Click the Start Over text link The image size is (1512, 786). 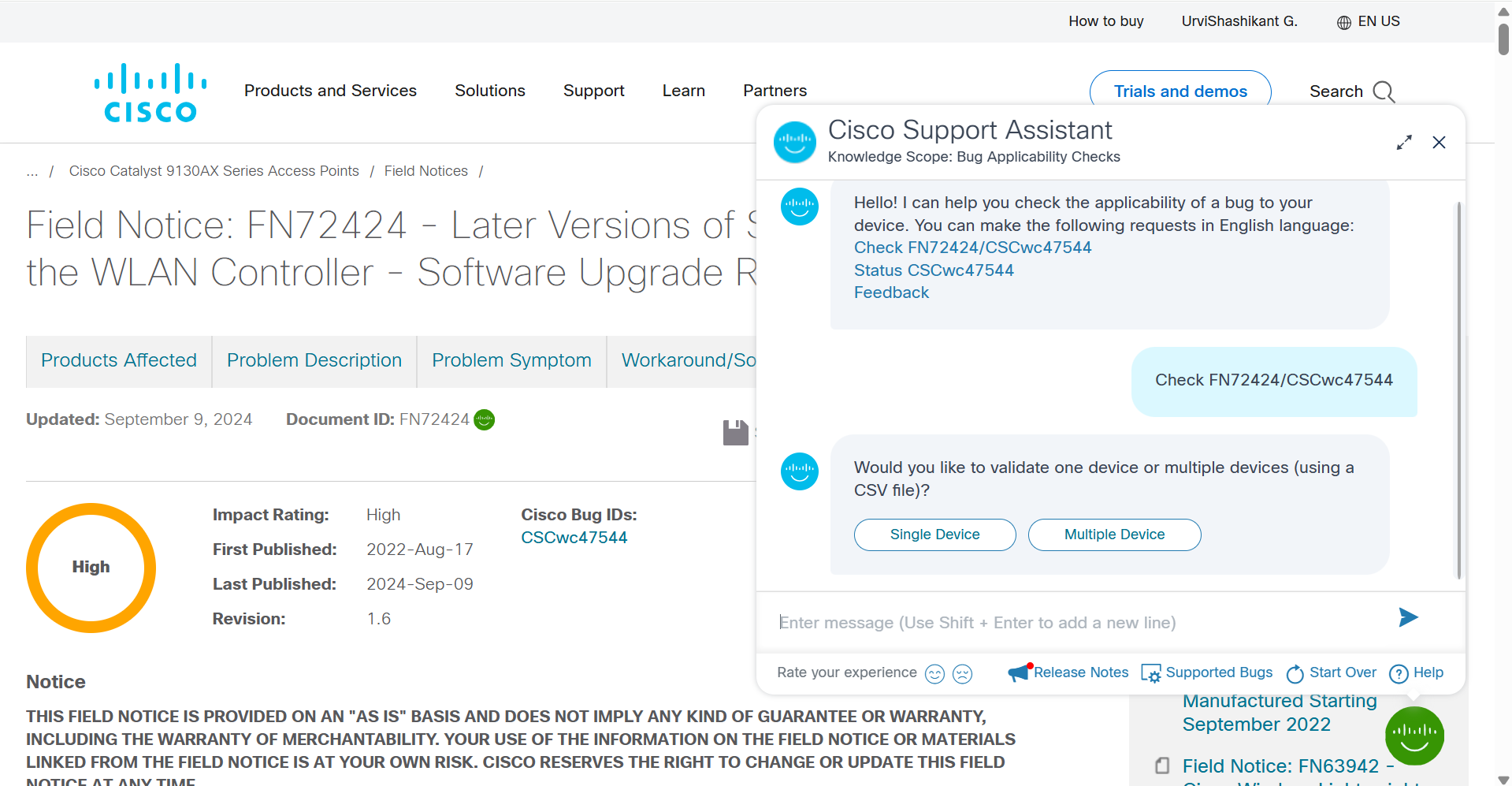1343,672
